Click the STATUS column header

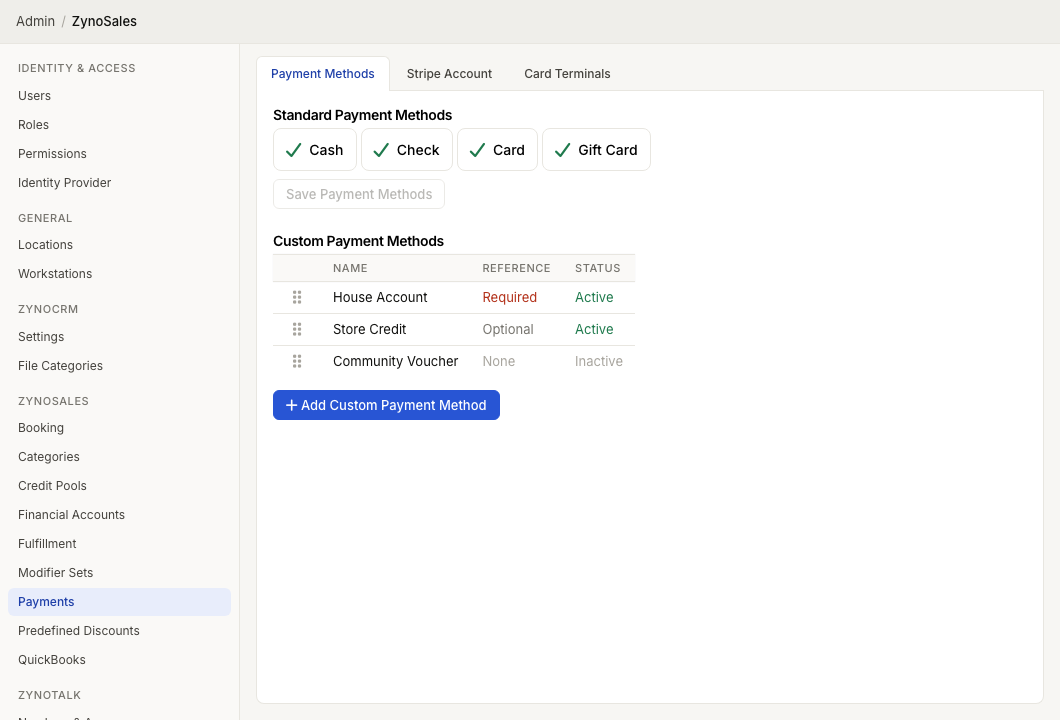point(598,268)
